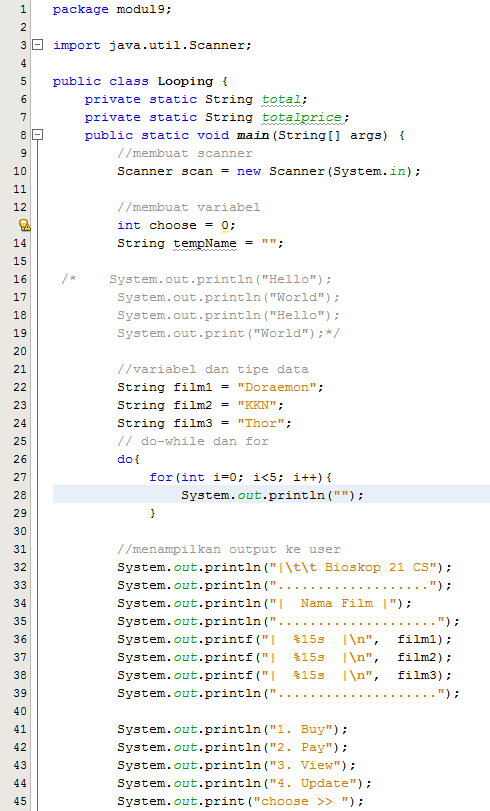Click the printf line with film3
This screenshot has height=811, width=490.
(x=285, y=675)
